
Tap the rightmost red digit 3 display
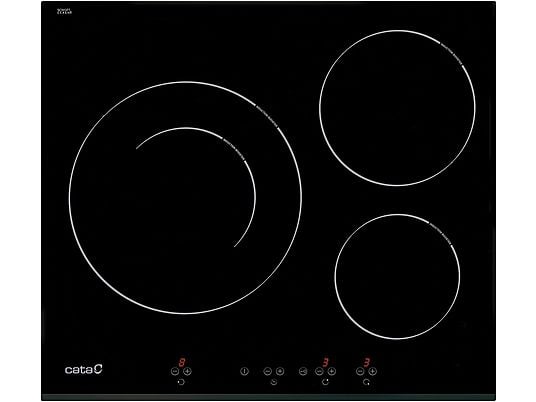coord(367,362)
